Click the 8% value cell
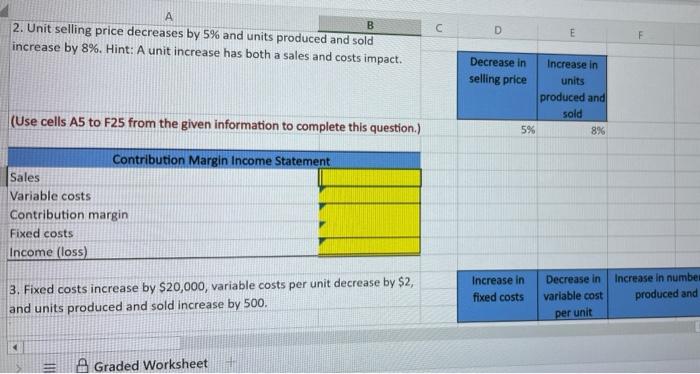This screenshot has width=700, height=374. [572, 131]
